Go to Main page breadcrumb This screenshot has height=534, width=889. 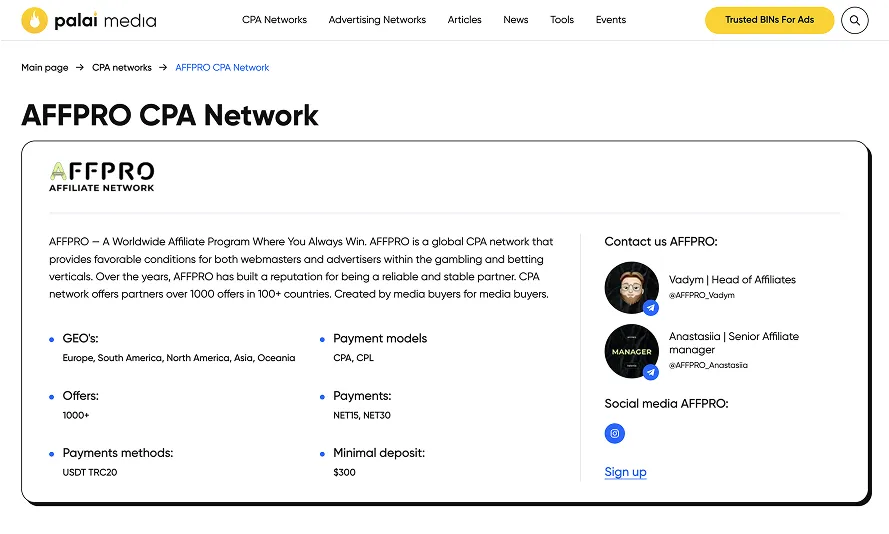coord(45,68)
